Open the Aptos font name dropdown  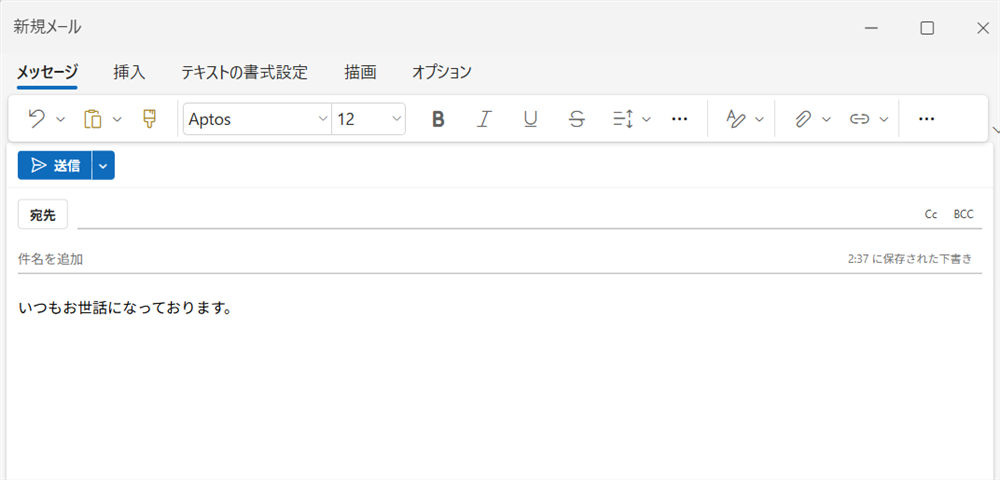(257, 119)
